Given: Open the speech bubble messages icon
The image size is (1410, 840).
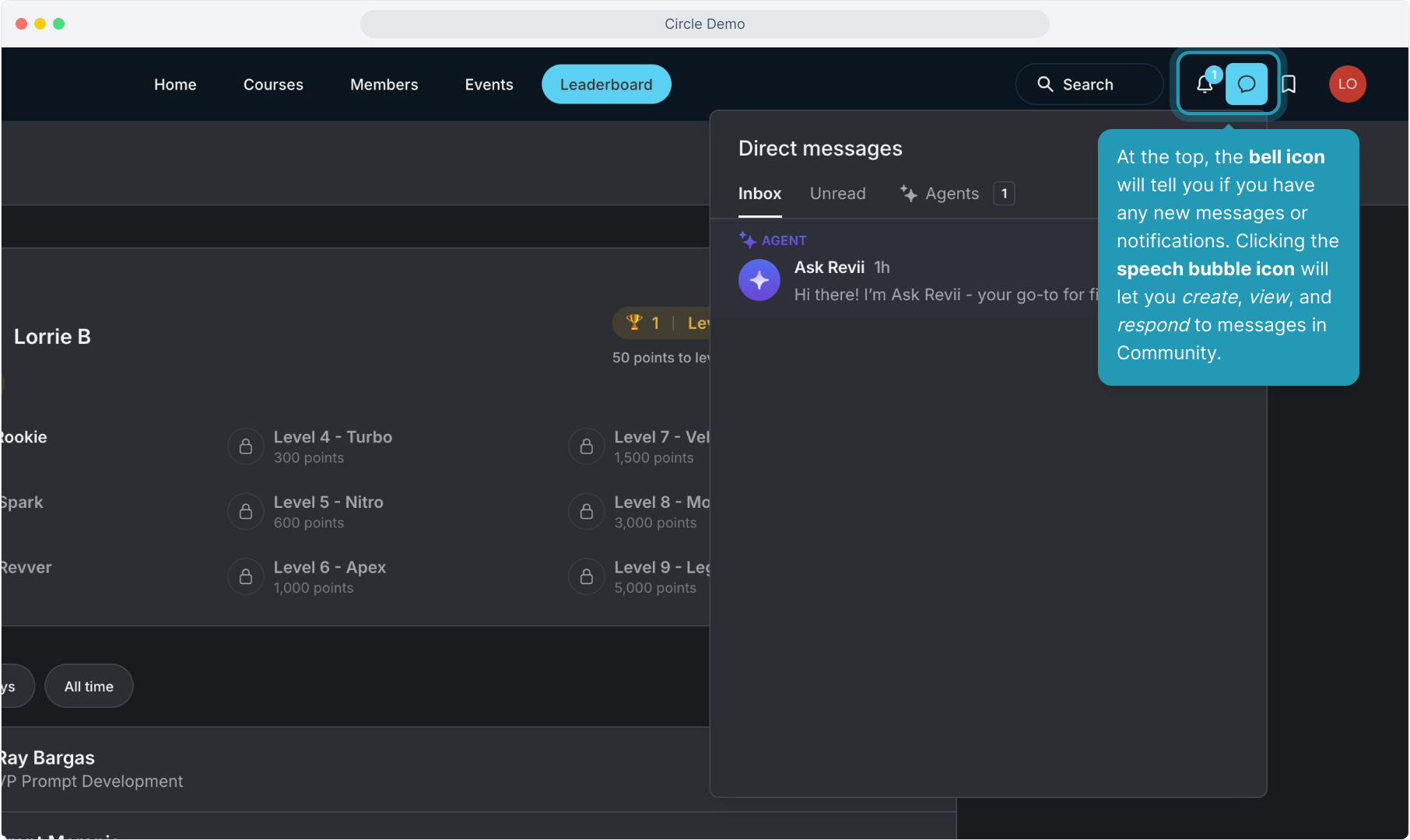Looking at the screenshot, I should click(1246, 84).
